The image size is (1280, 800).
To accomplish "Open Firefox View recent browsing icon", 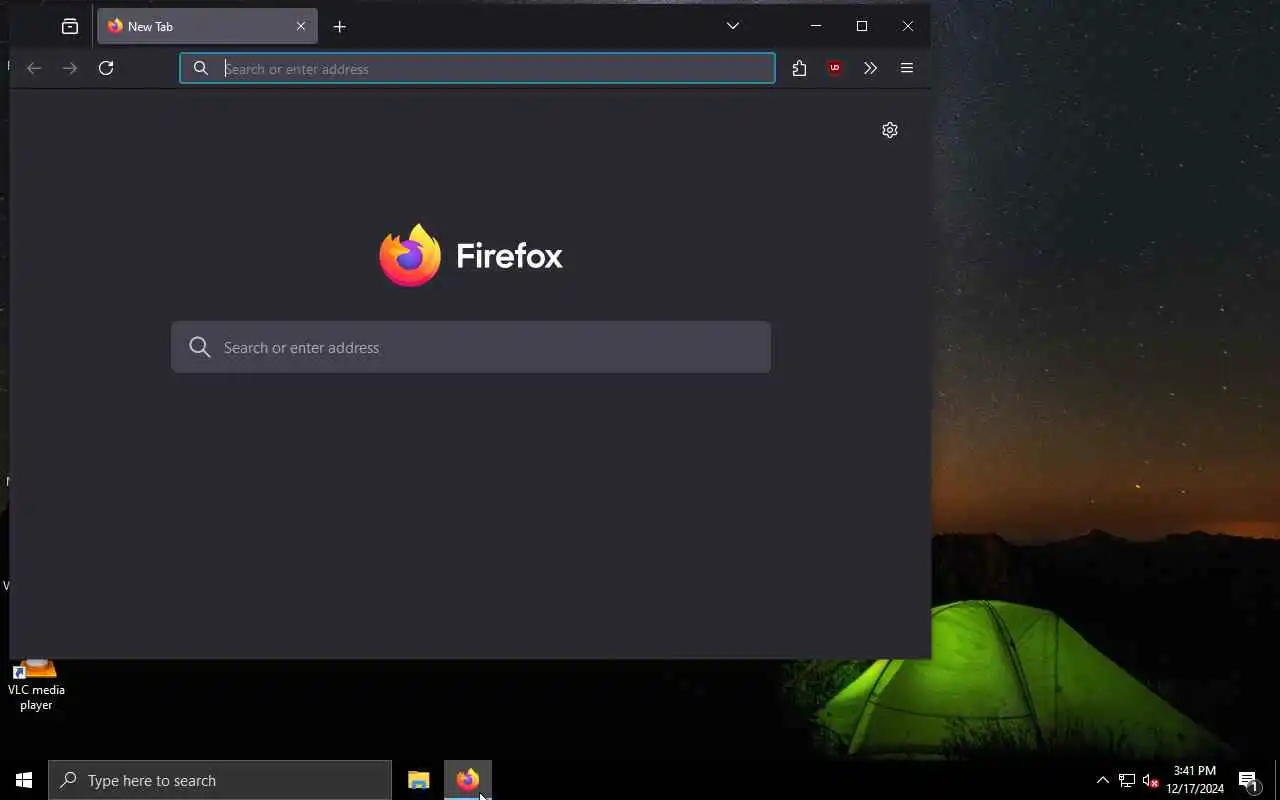I will point(70,27).
